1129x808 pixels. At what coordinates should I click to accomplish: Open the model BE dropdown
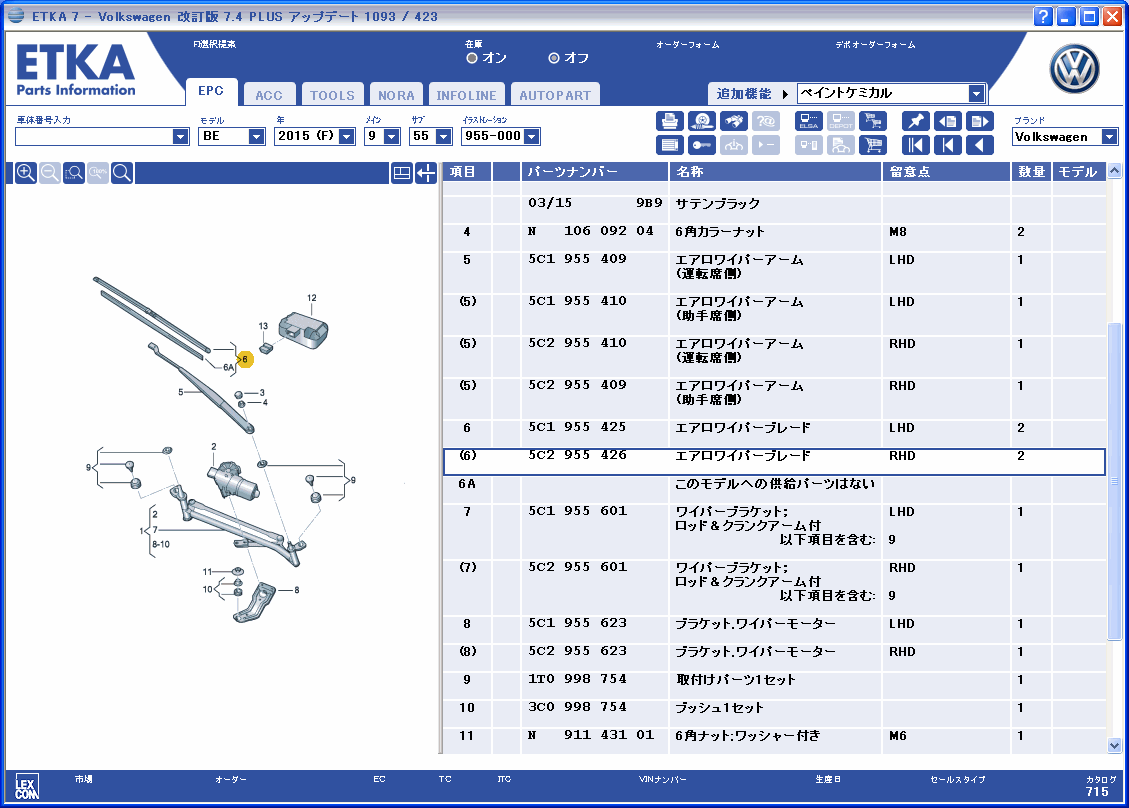click(x=256, y=137)
